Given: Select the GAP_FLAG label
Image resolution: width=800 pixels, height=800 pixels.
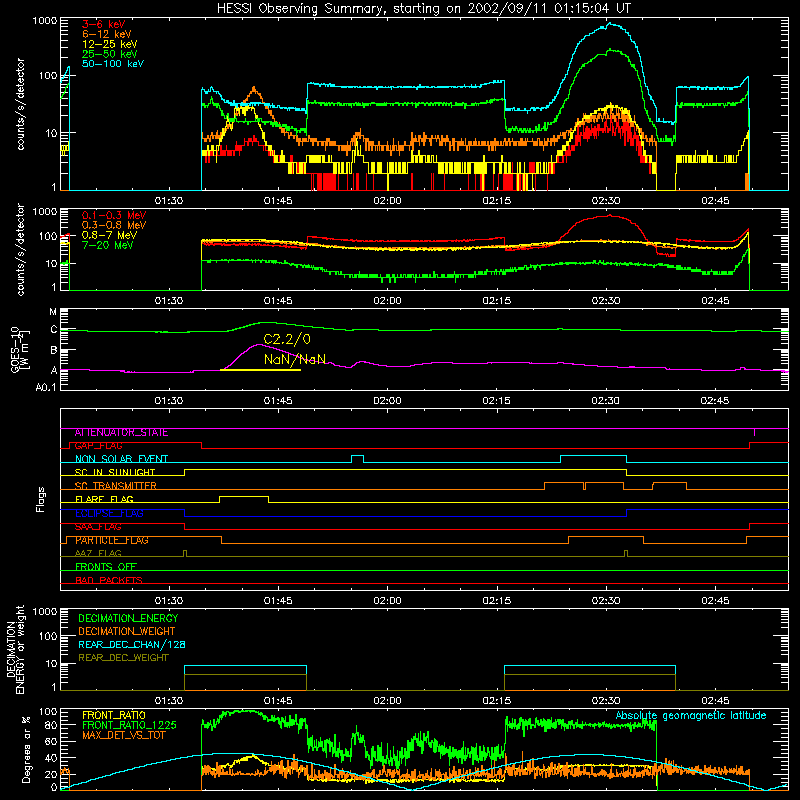Looking at the screenshot, I should click(98, 446).
